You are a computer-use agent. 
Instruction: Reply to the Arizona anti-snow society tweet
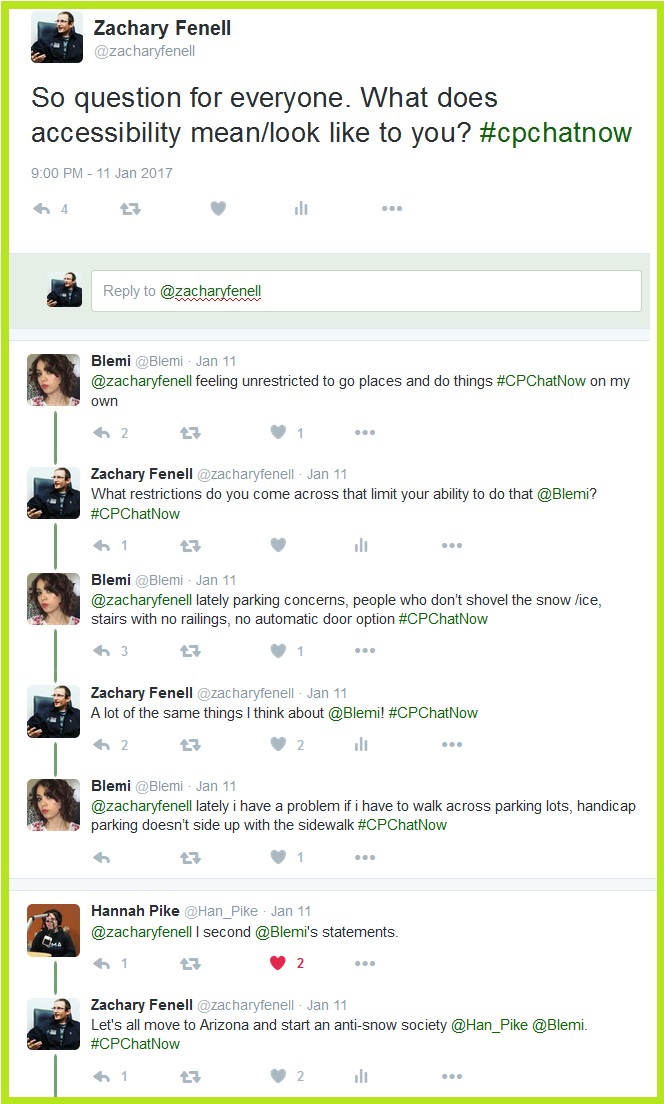[102, 1076]
